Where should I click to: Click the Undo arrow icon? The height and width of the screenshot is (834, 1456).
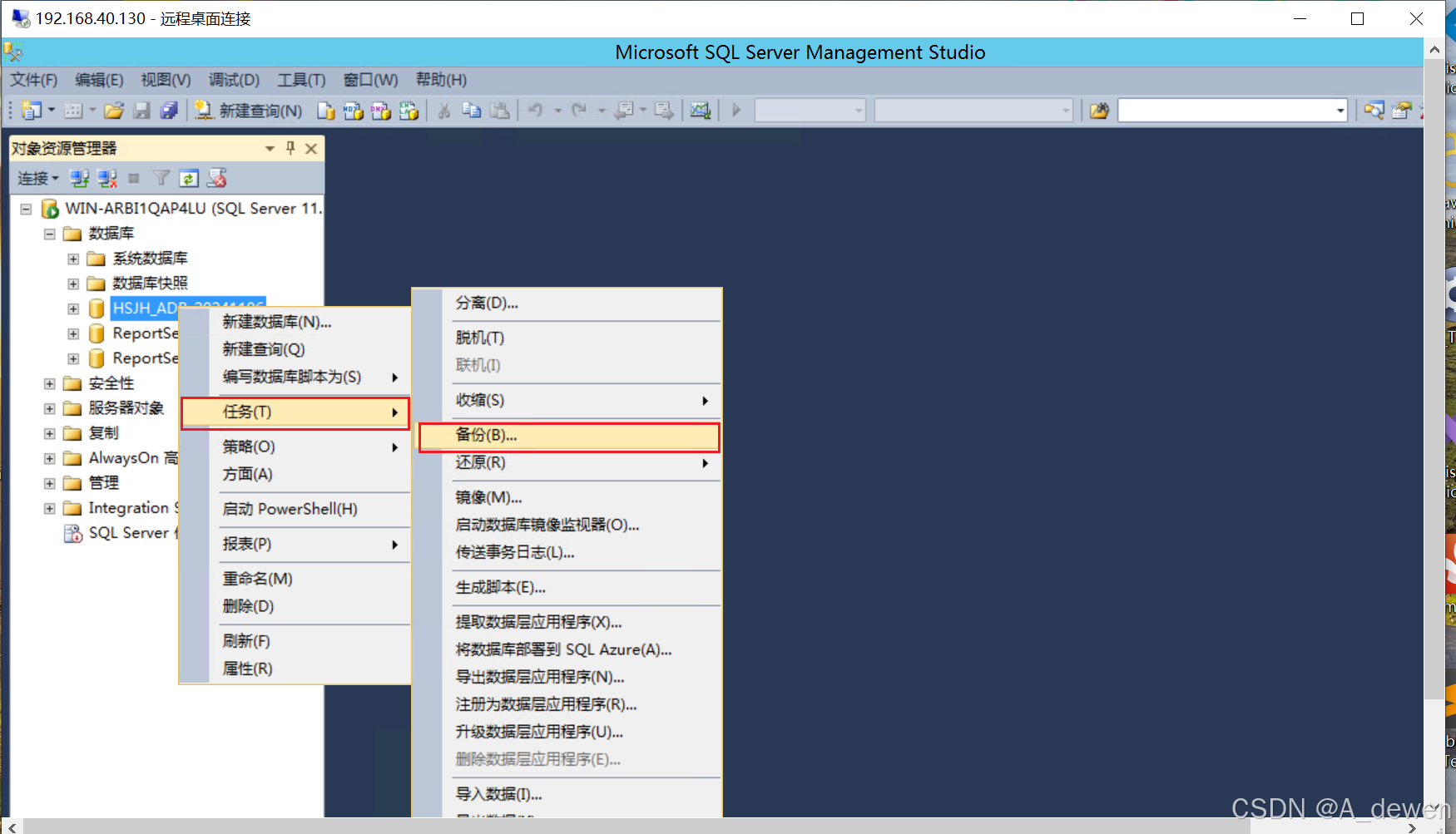pos(537,110)
